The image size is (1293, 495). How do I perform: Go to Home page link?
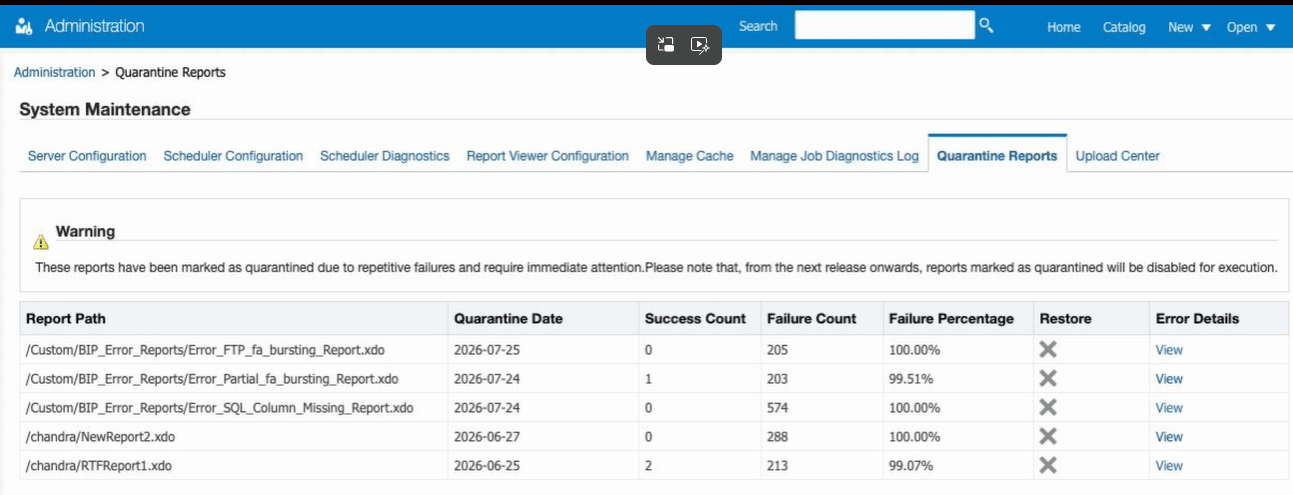[x=1064, y=27]
